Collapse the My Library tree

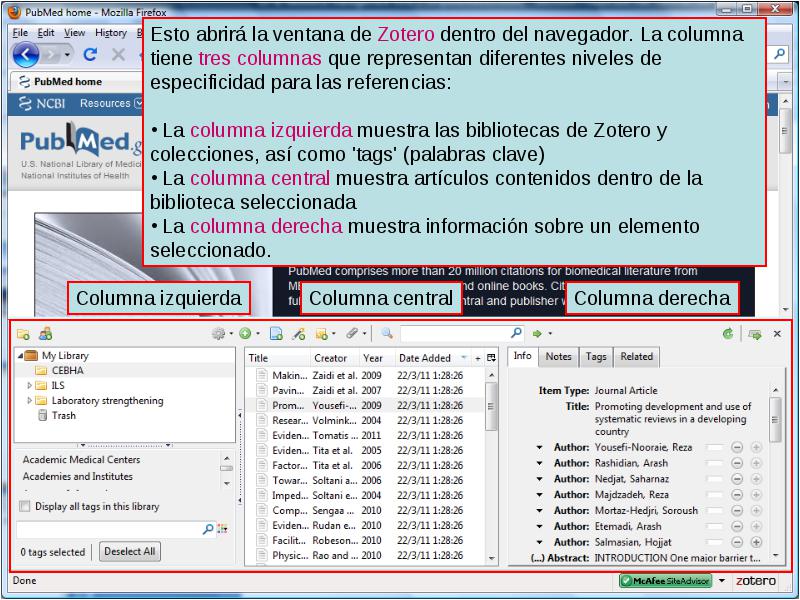click(20, 356)
